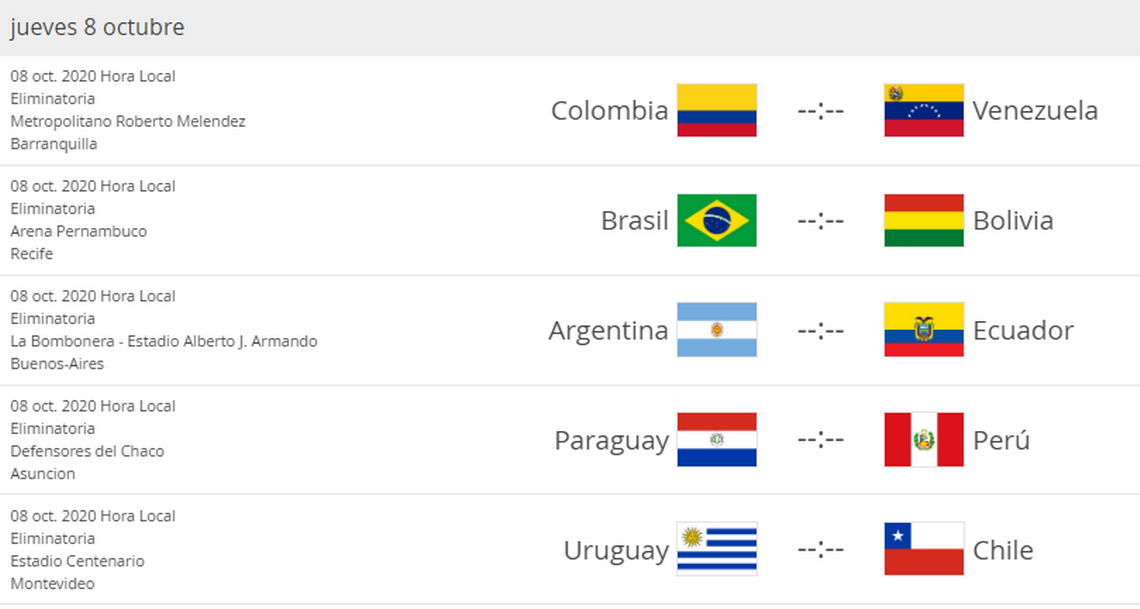Viewport: 1140px width, 609px height.
Task: Click the Colombia flag icon
Action: pos(717,110)
